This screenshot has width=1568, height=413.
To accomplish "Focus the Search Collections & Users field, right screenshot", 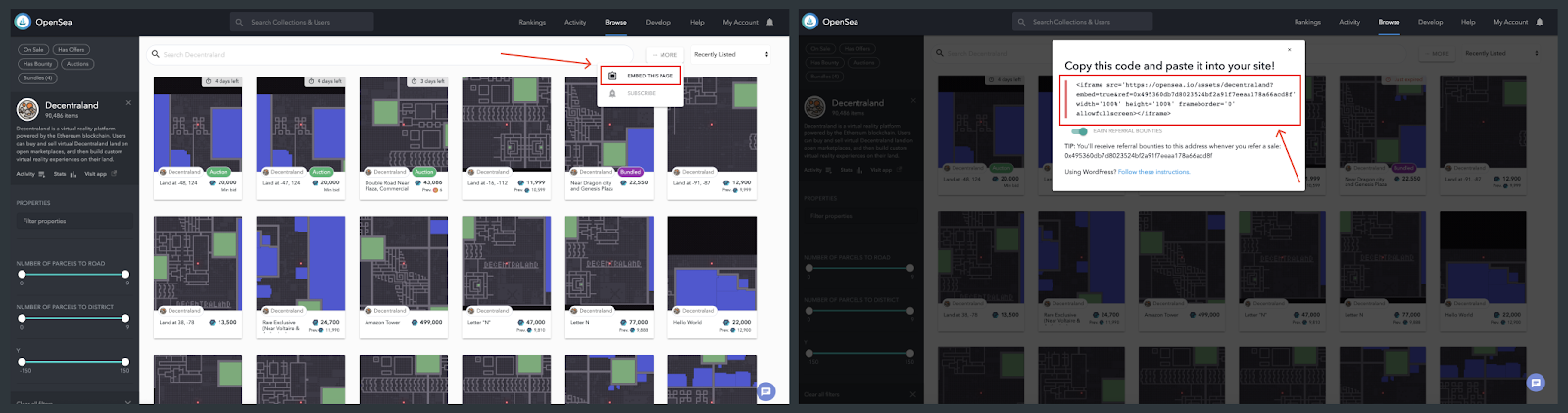I will 1083,22.
